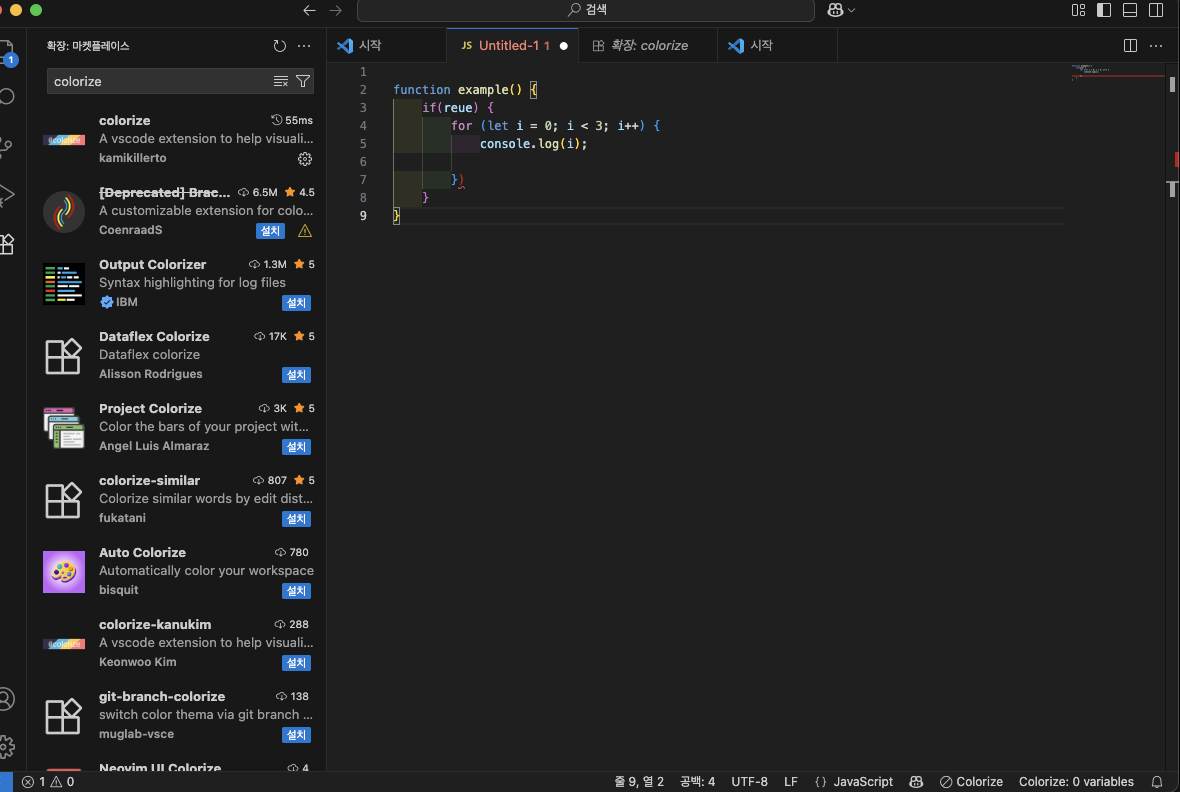Select the Output Colorizer extension thumbnail
Viewport: 1180px width, 792px height.
tap(64, 284)
